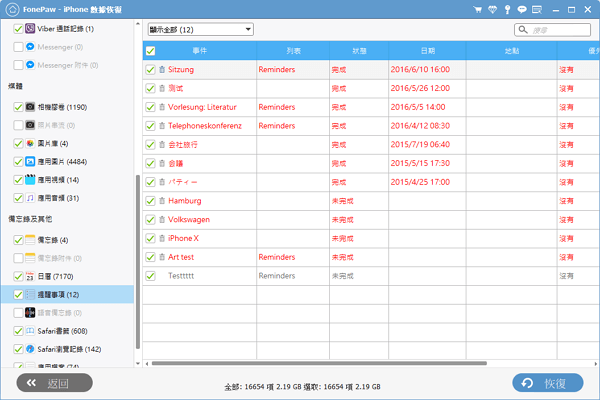
Task: Click the photo library icon (4)
Action: [30, 143]
